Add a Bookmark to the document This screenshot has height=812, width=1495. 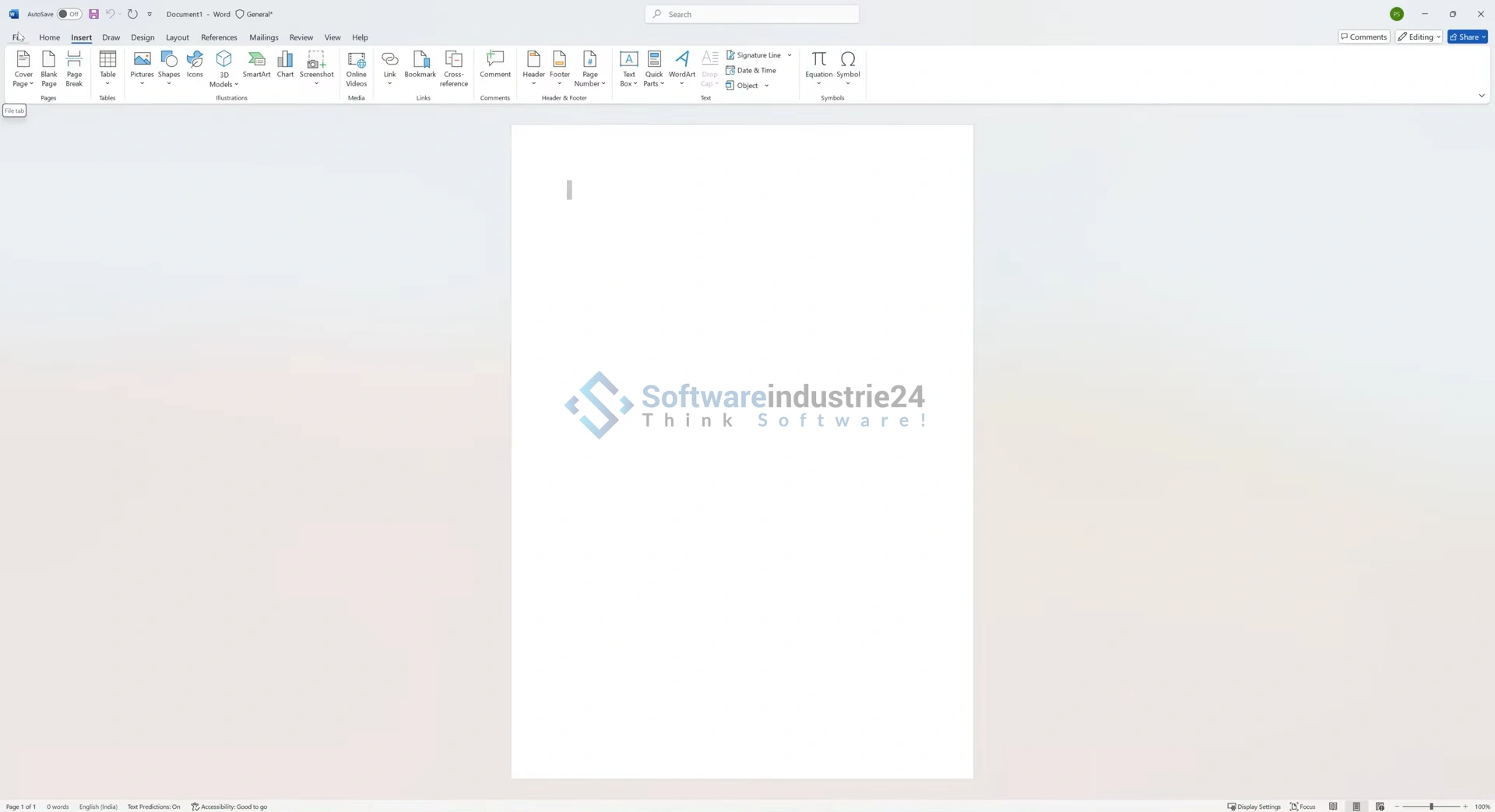pos(420,64)
